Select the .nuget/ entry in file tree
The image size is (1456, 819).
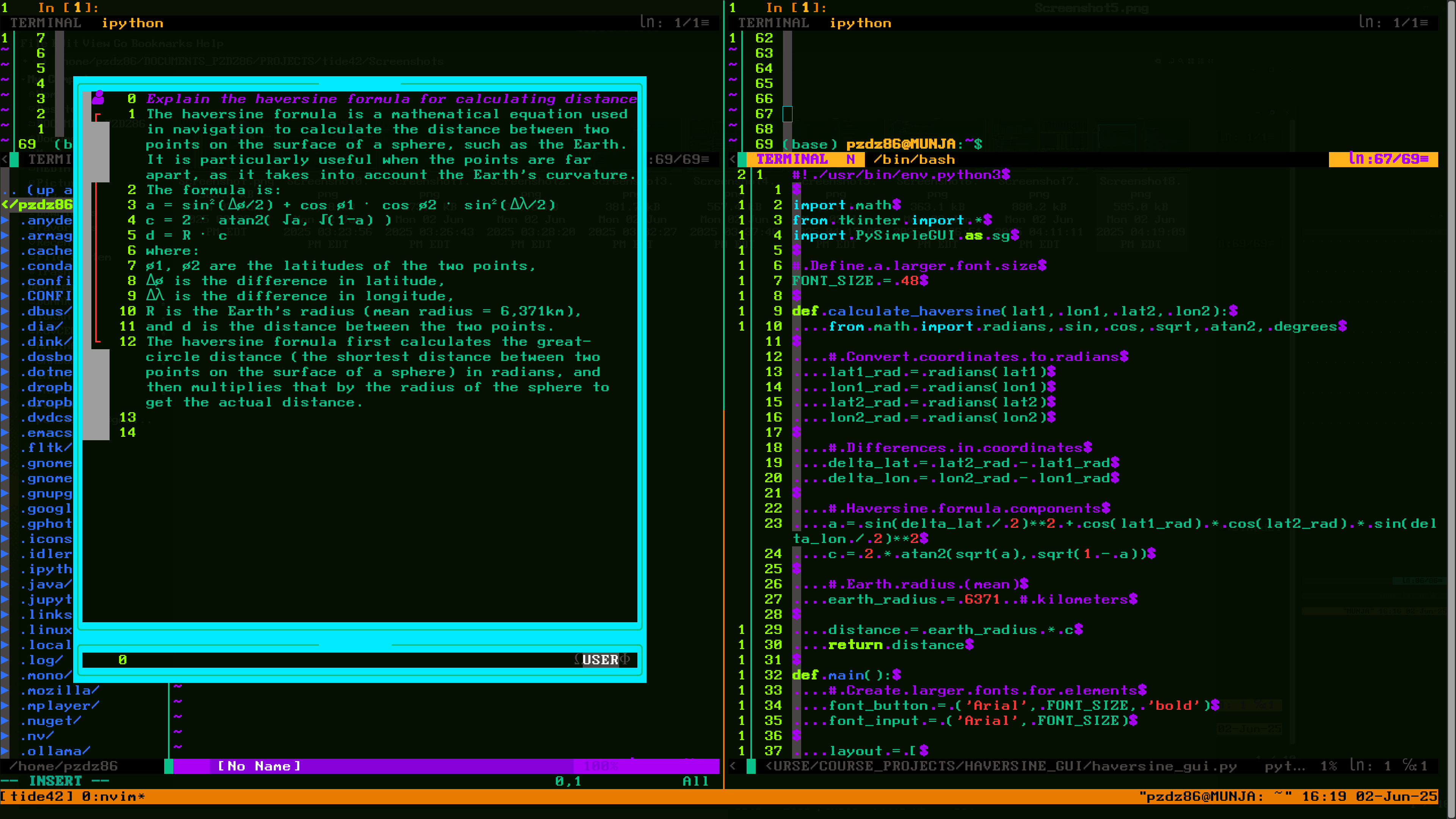[x=50, y=721]
